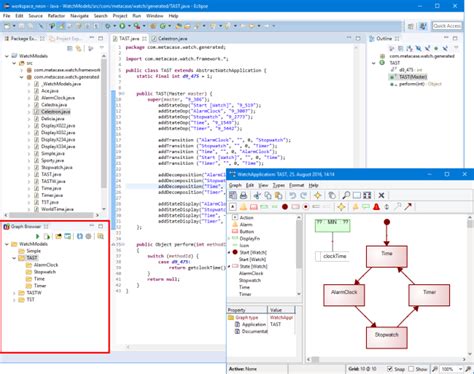Select the diagonal arrow relationship tool
This screenshot has width=474, height=374.
(408, 207)
